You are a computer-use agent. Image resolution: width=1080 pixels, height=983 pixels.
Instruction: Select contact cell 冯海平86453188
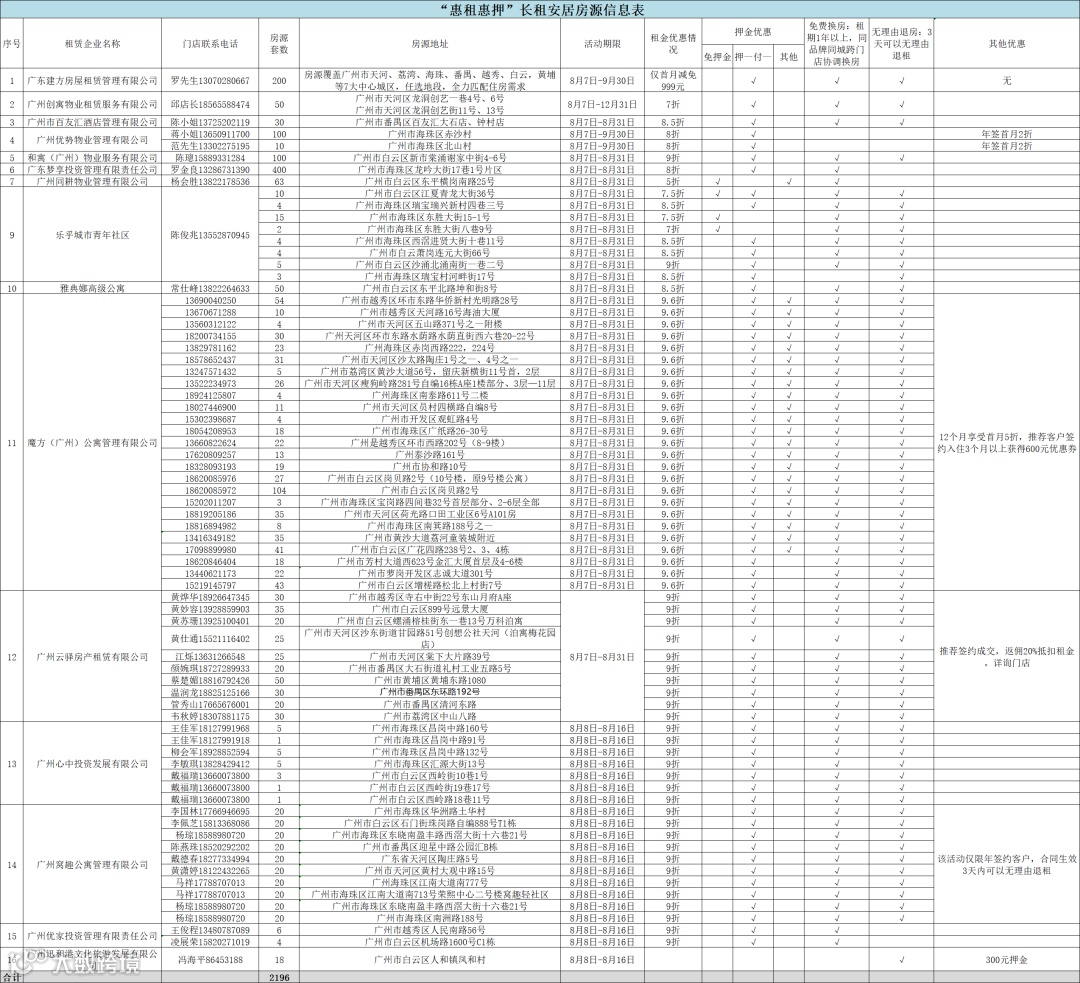pos(210,960)
